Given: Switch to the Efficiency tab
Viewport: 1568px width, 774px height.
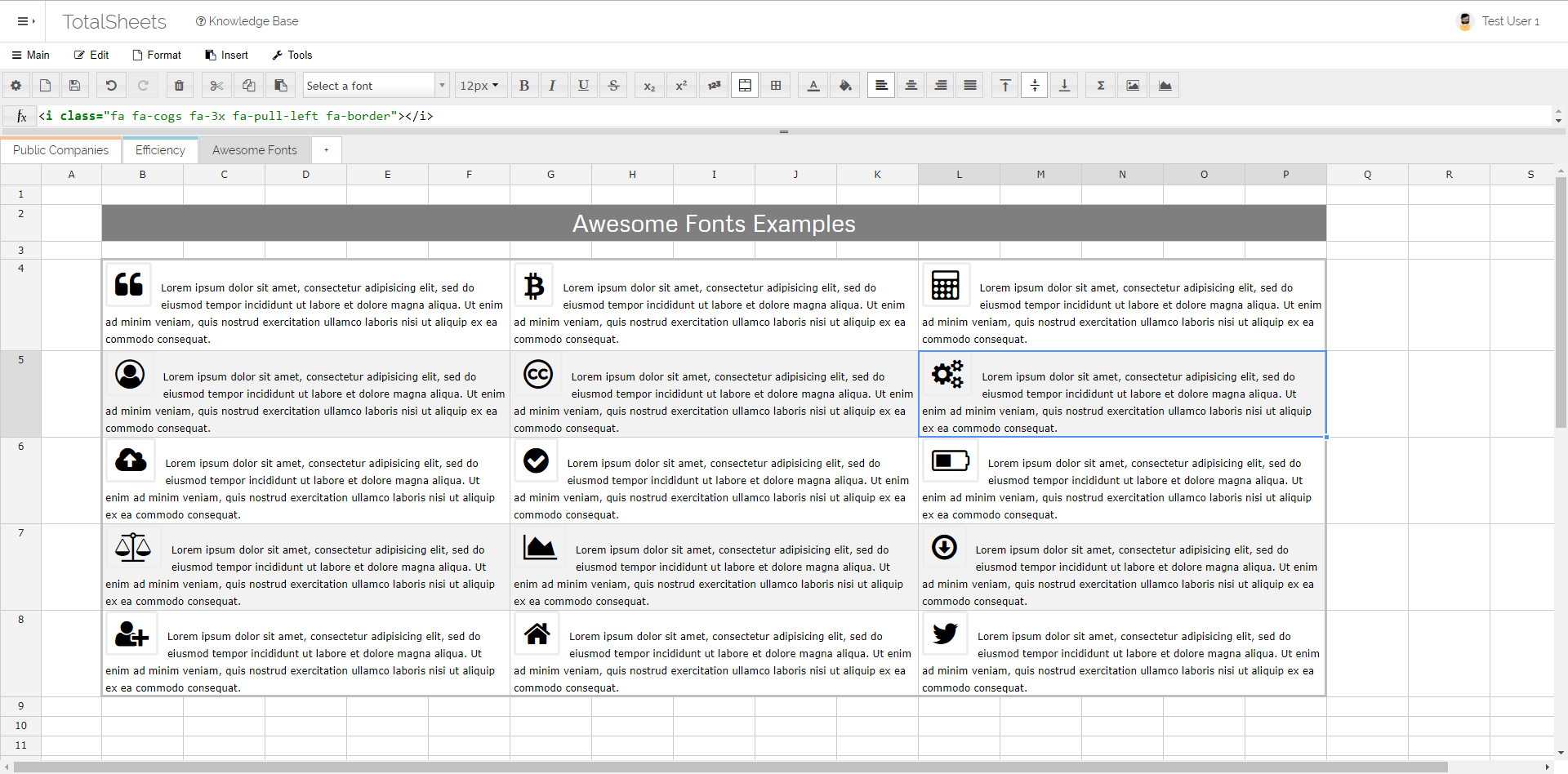Looking at the screenshot, I should (159, 150).
